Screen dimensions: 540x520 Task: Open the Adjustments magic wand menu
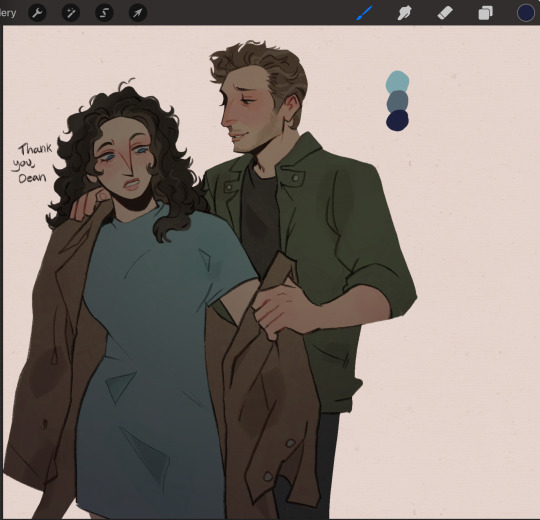point(71,13)
